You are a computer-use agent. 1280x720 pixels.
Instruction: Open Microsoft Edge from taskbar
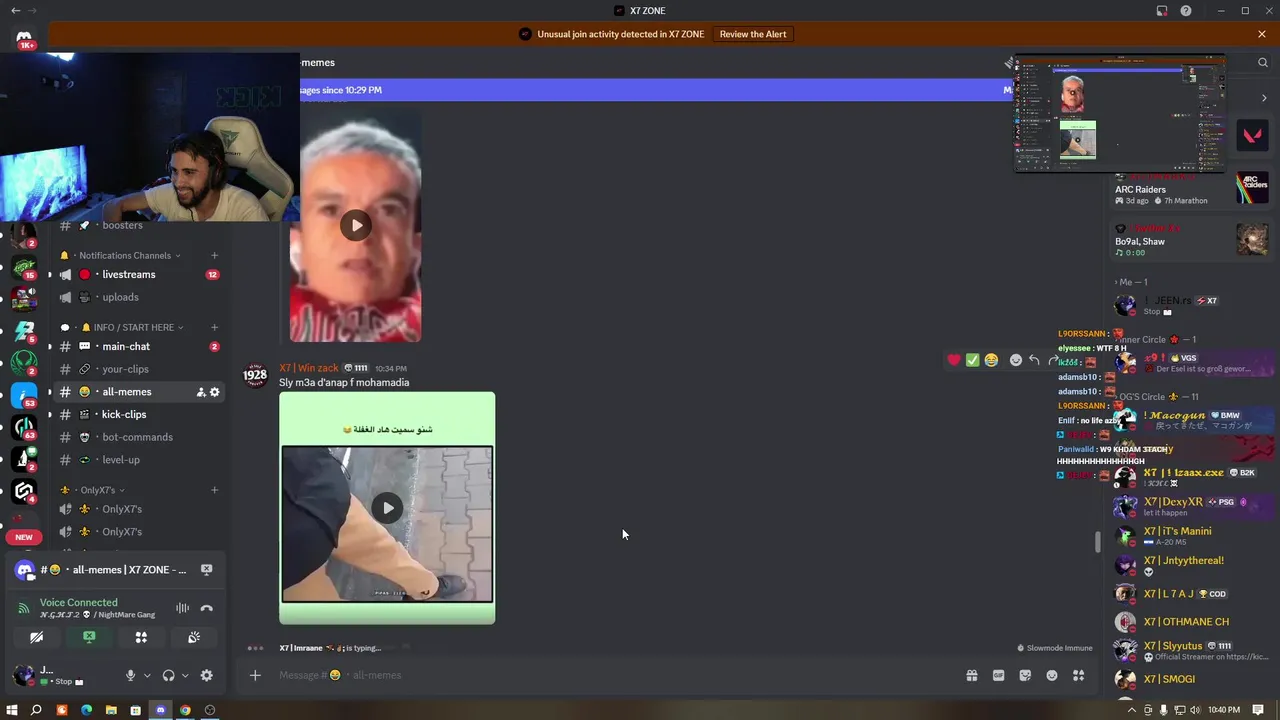pos(86,710)
